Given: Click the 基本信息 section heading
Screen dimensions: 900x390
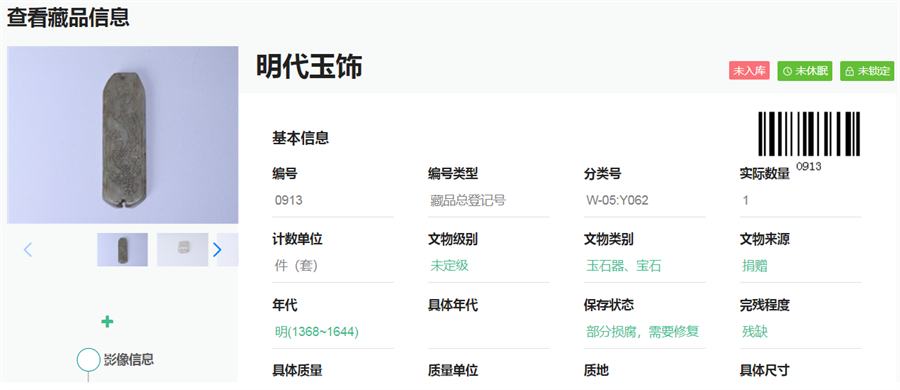Looking at the screenshot, I should click(x=300, y=138).
